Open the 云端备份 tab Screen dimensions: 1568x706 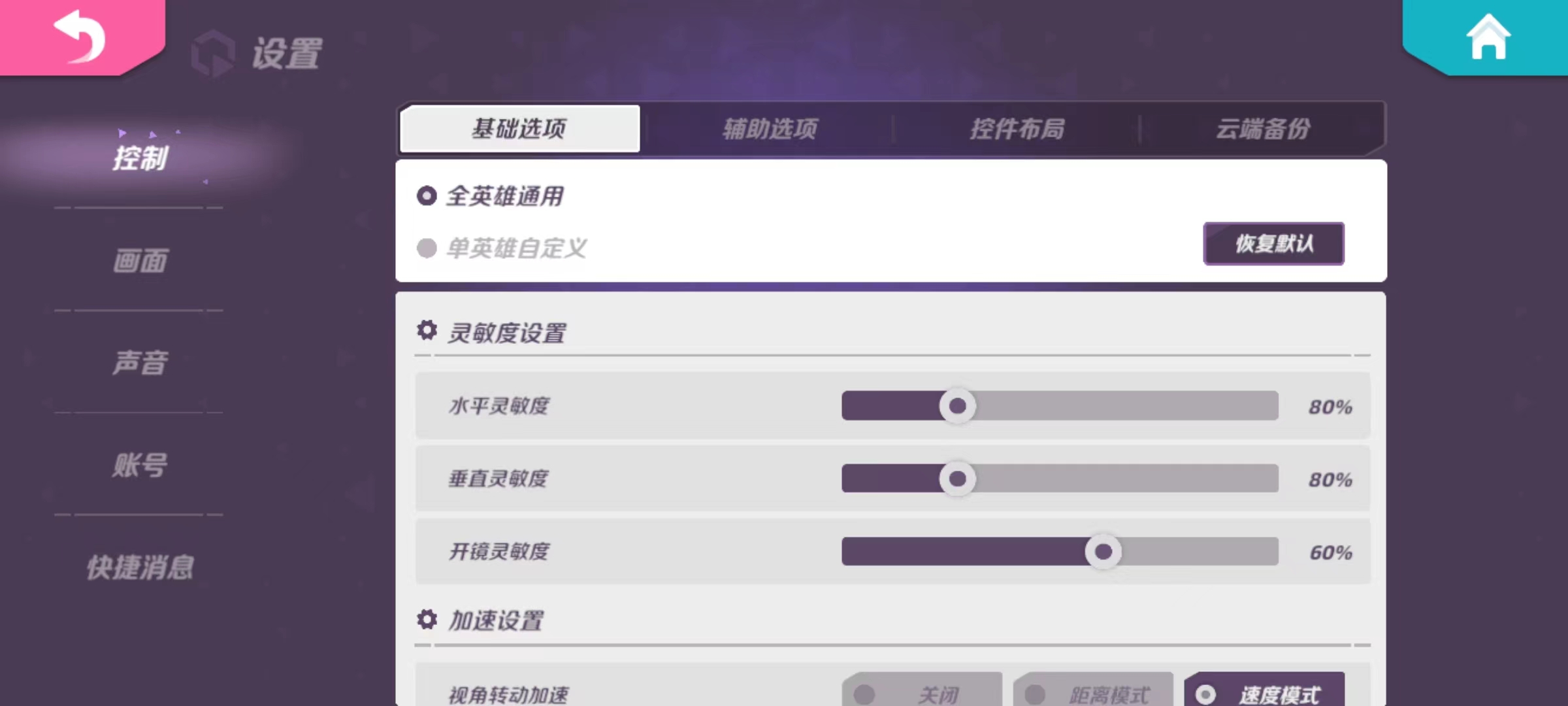(1262, 129)
